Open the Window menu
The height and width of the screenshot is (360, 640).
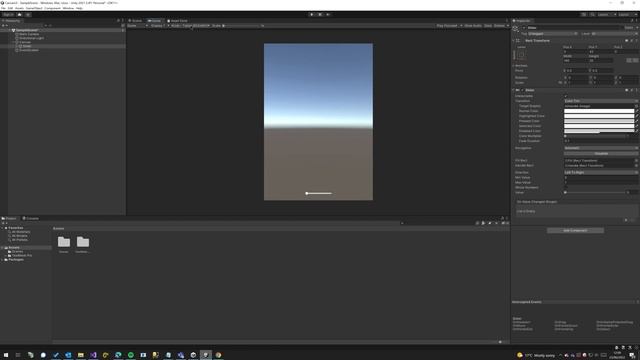[x=68, y=8]
